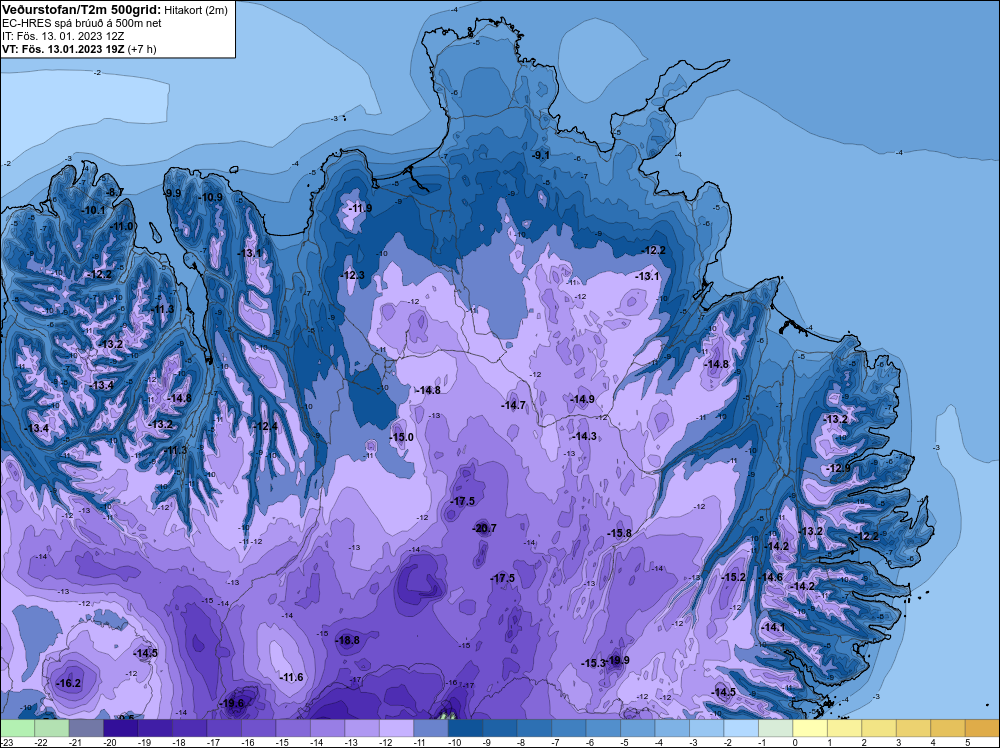This screenshot has width=1000, height=748.
Task: Click the legend swatch between -6 and -5 labels
Action: (x=603, y=728)
